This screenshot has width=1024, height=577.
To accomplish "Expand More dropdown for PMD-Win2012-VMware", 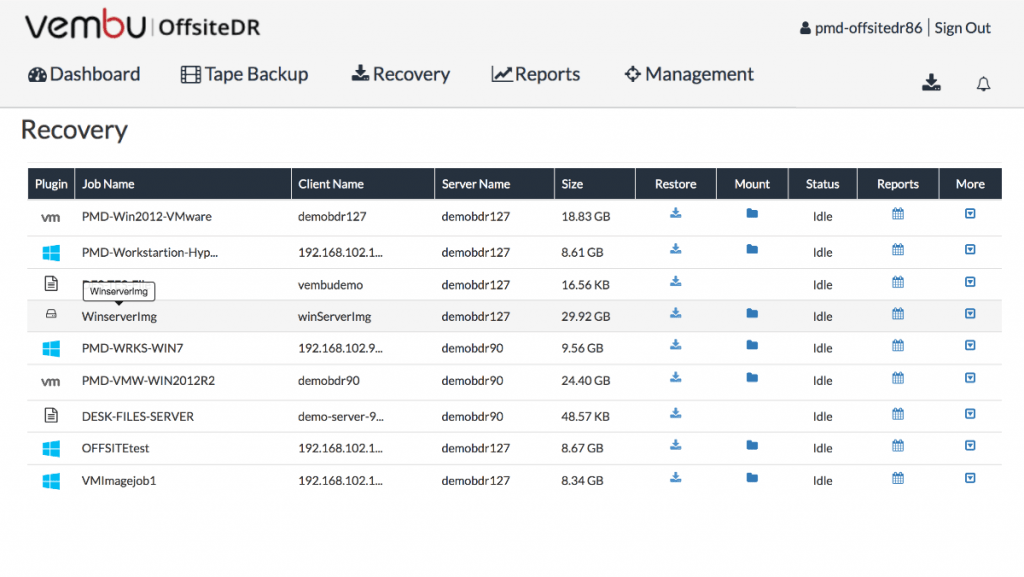I will pos(970,214).
